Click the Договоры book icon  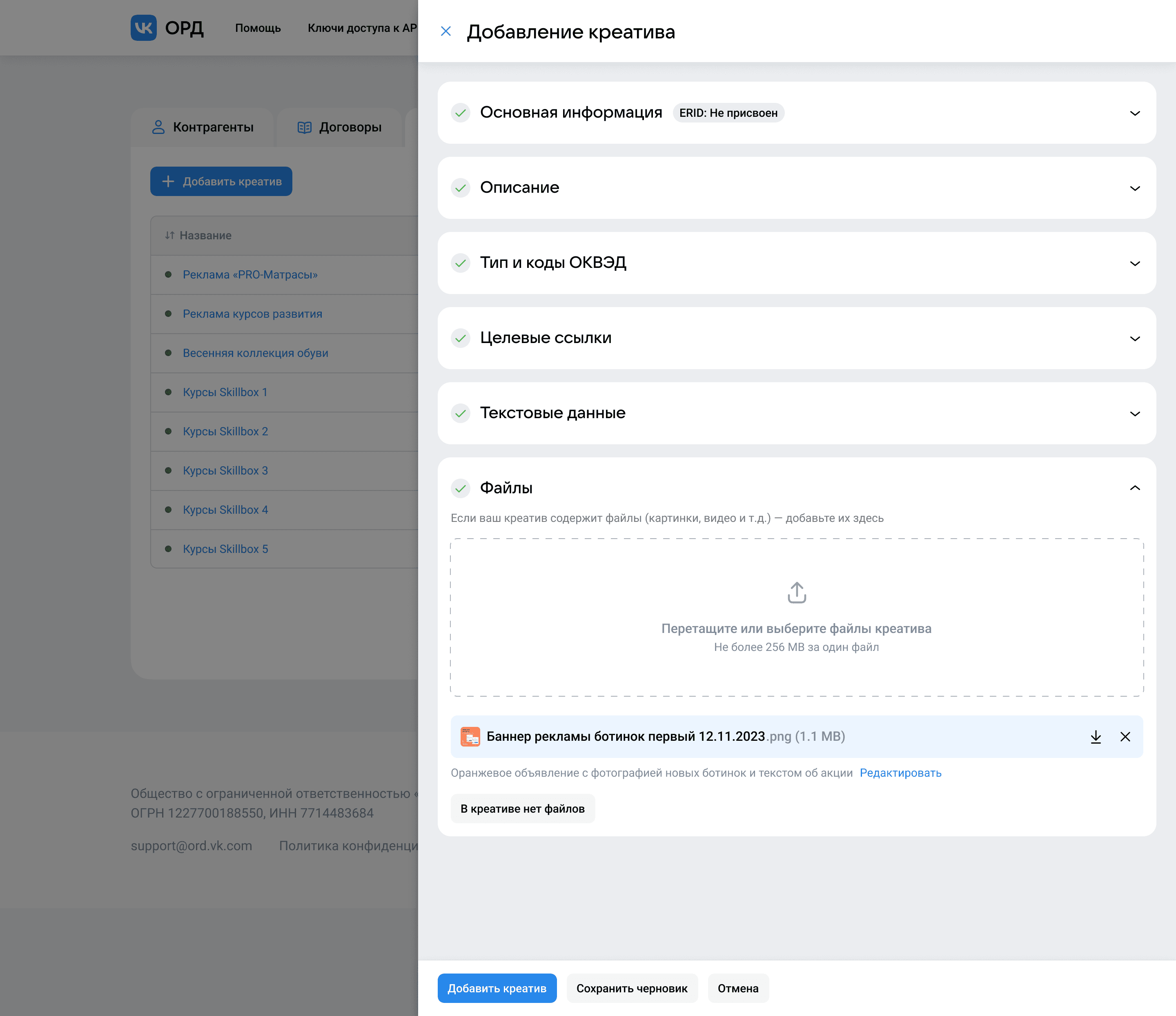coord(304,127)
